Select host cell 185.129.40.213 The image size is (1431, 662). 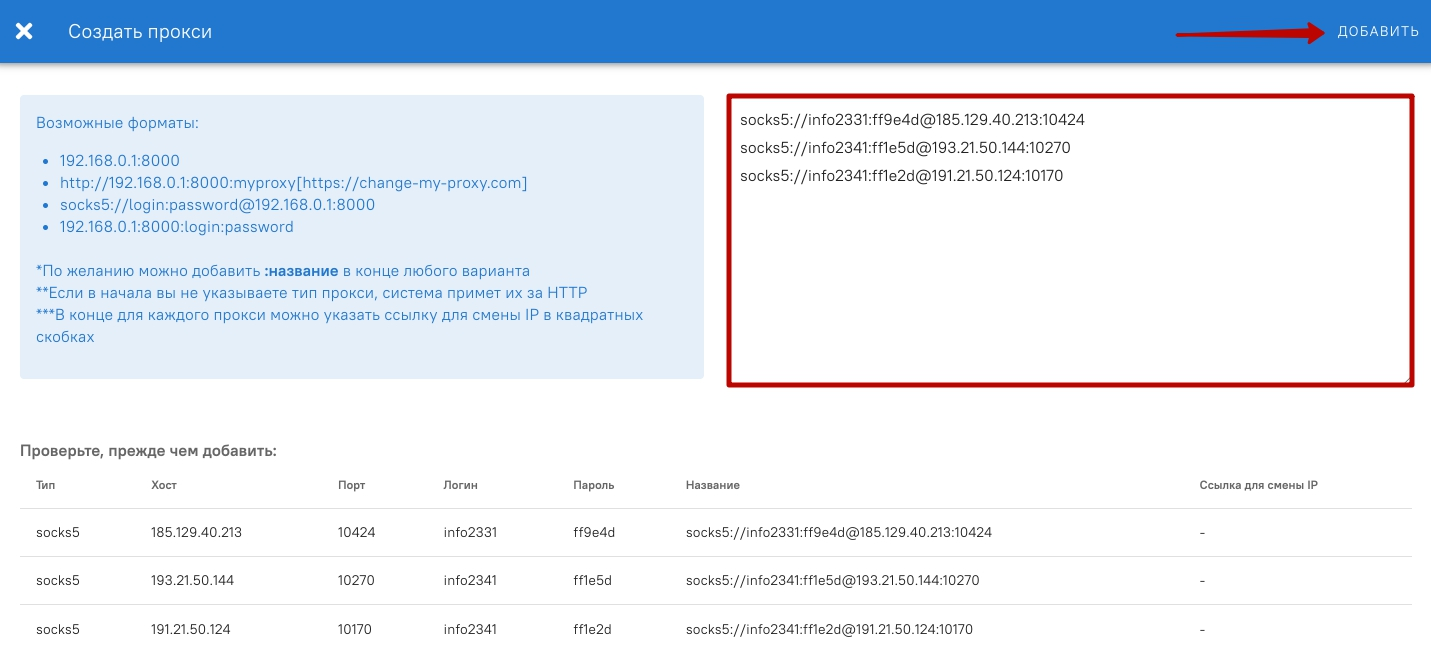point(196,533)
